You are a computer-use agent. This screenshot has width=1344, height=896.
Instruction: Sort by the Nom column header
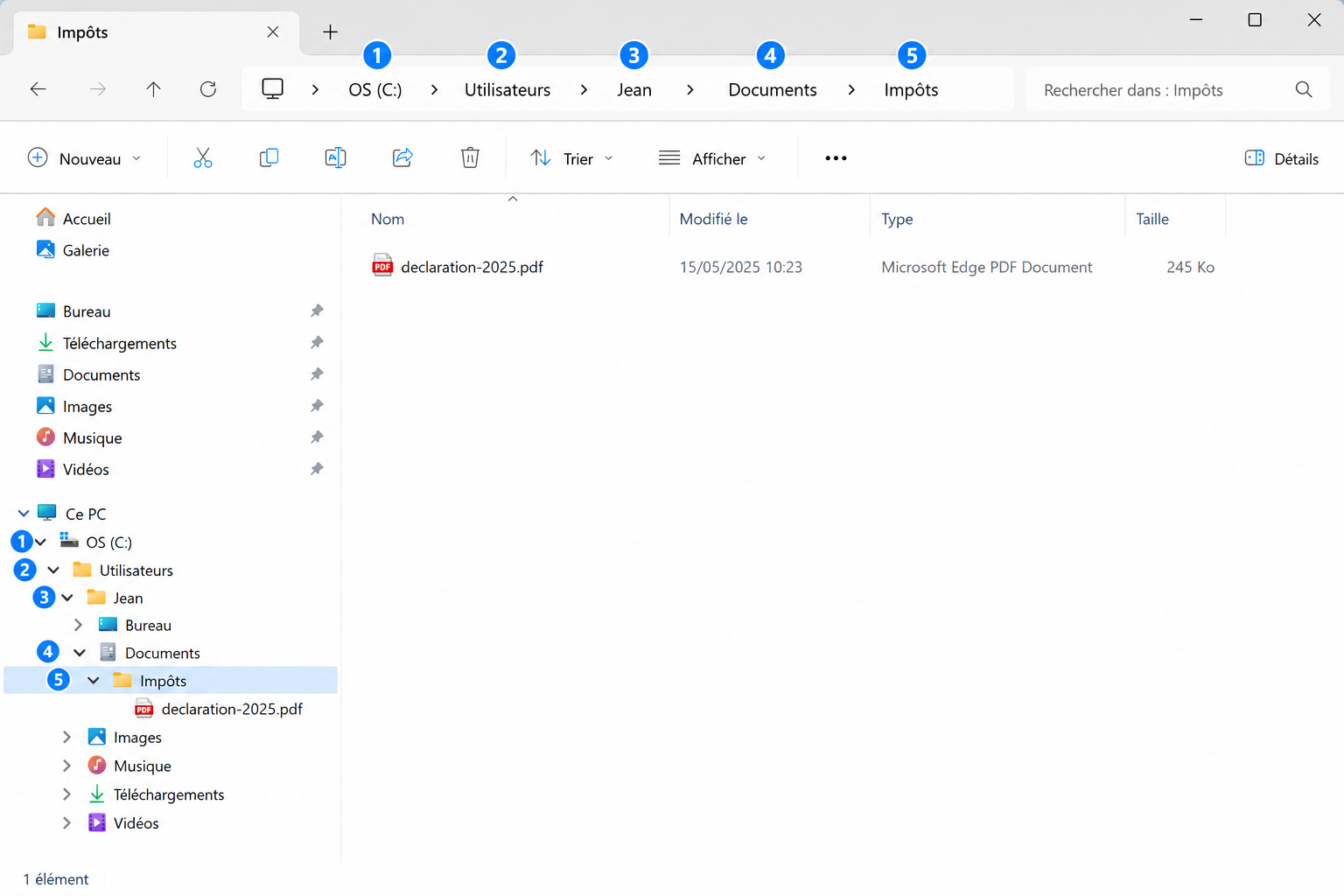(x=388, y=219)
